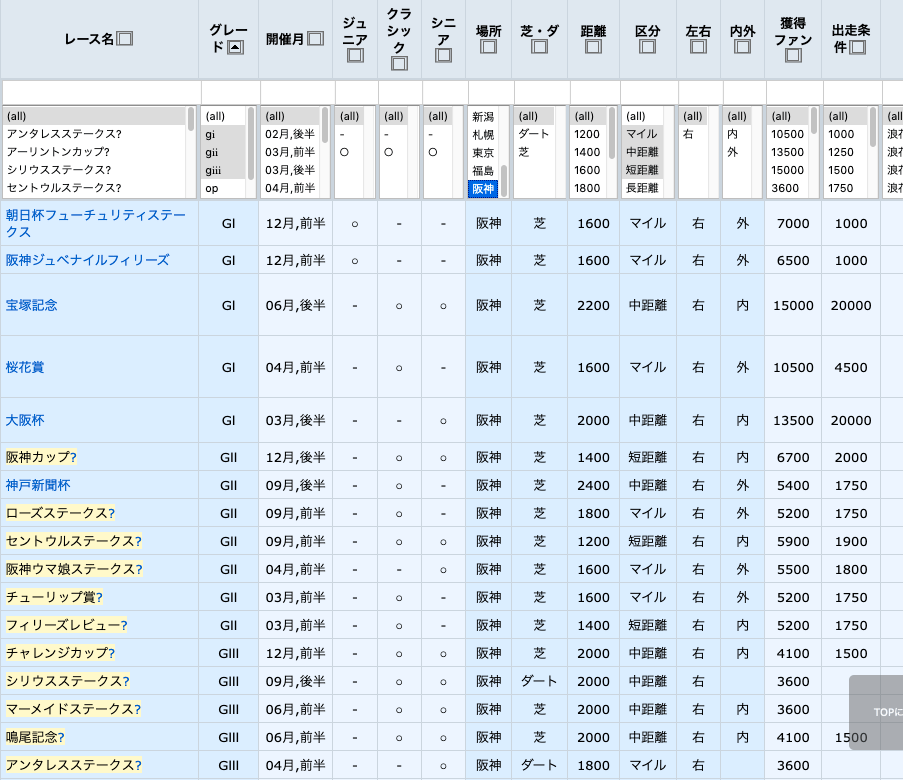Click the ascending sort icon beside グレード
This screenshot has height=780, width=903.
point(234,47)
